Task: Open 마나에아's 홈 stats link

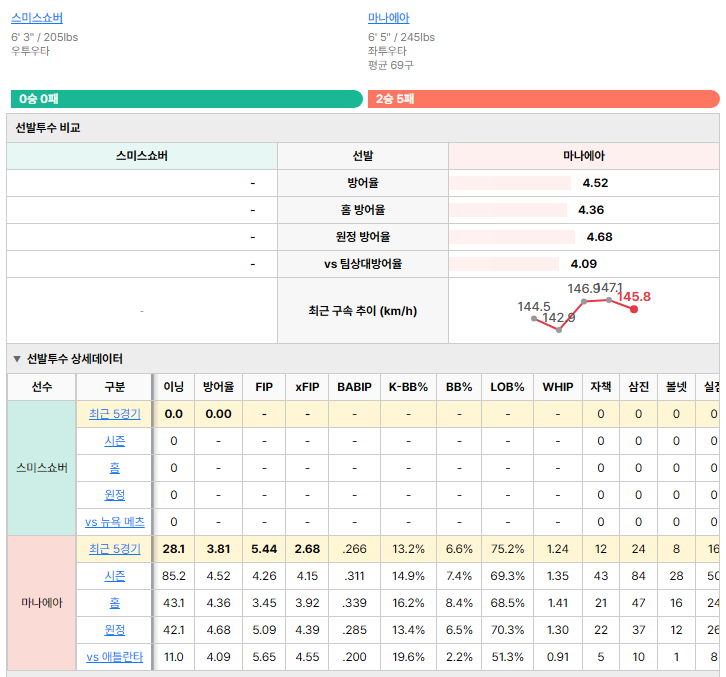Action: (114, 602)
